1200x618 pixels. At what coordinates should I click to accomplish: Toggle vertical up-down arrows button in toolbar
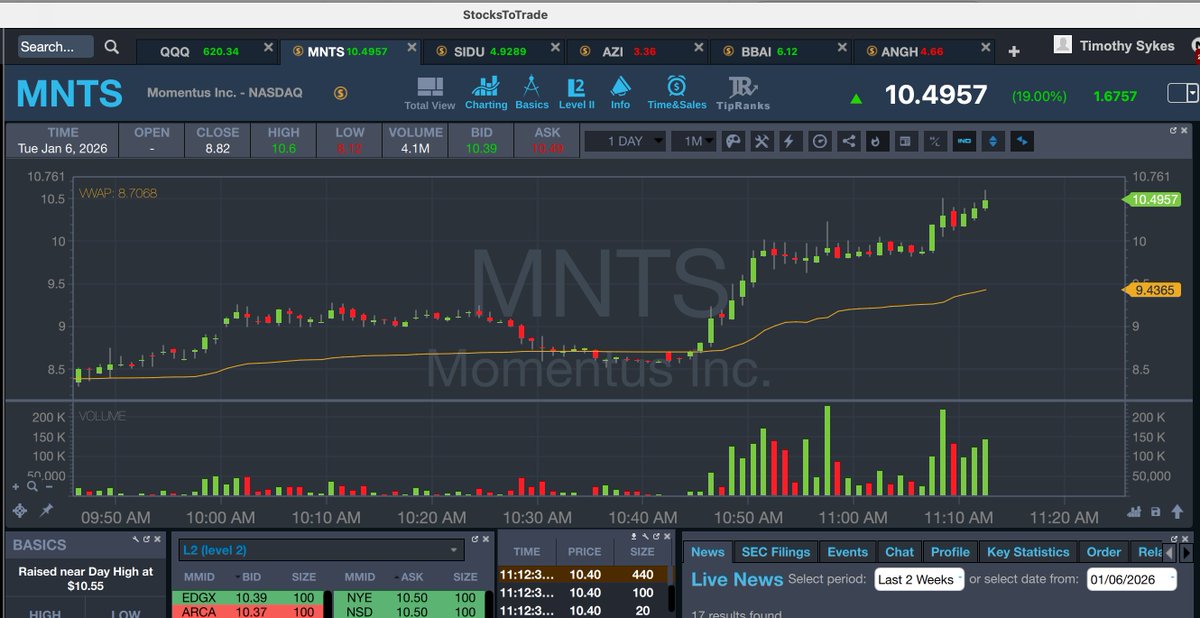(993, 141)
